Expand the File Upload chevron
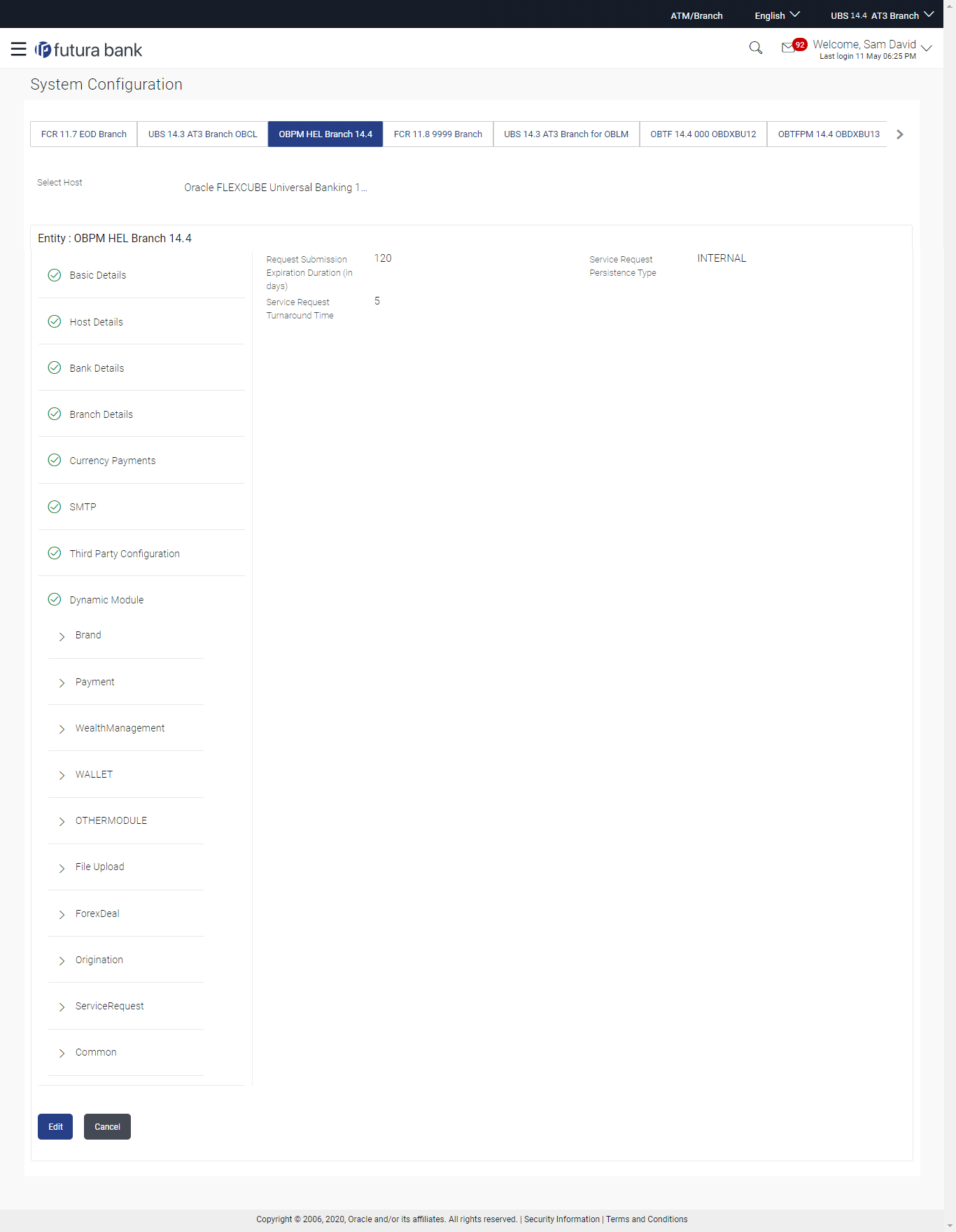 click(62, 868)
